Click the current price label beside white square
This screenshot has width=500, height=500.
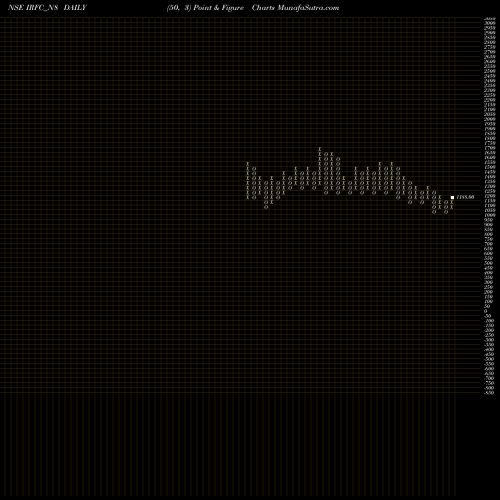click(x=465, y=197)
